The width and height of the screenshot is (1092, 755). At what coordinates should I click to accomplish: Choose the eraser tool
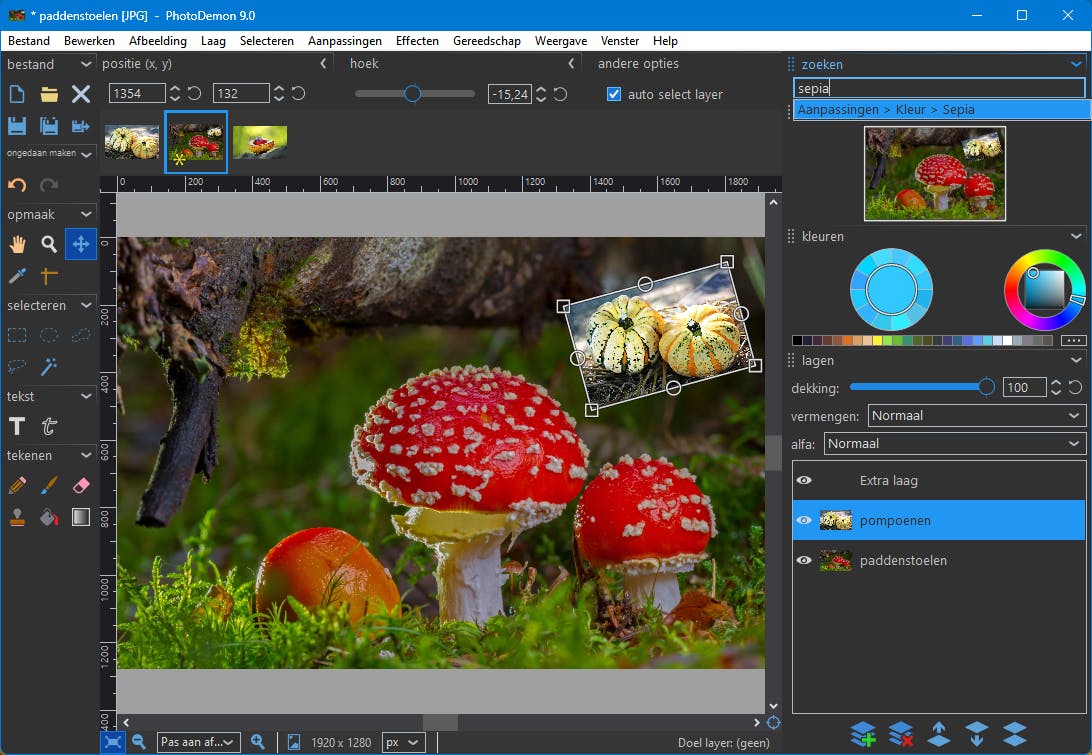81,485
